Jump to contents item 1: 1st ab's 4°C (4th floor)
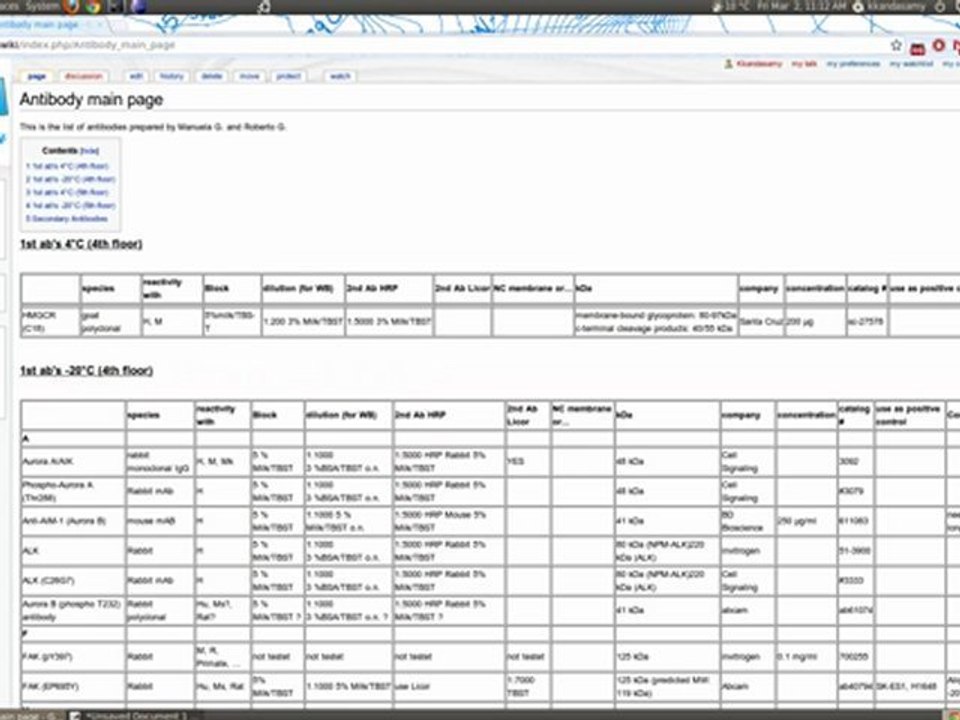This screenshot has width=960, height=720. click(67, 166)
